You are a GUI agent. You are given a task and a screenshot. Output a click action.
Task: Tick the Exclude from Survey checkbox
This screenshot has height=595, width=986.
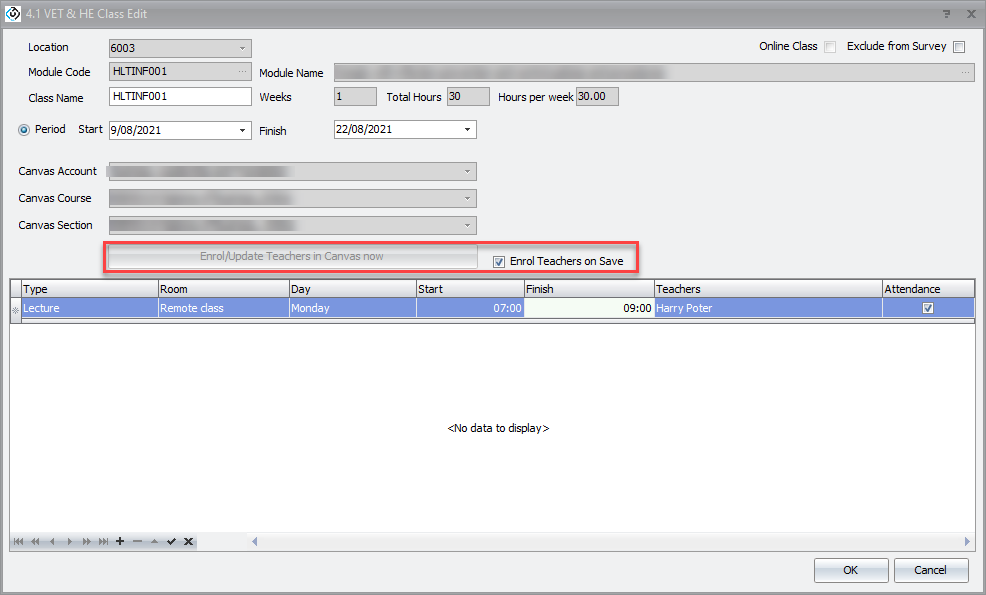959,47
